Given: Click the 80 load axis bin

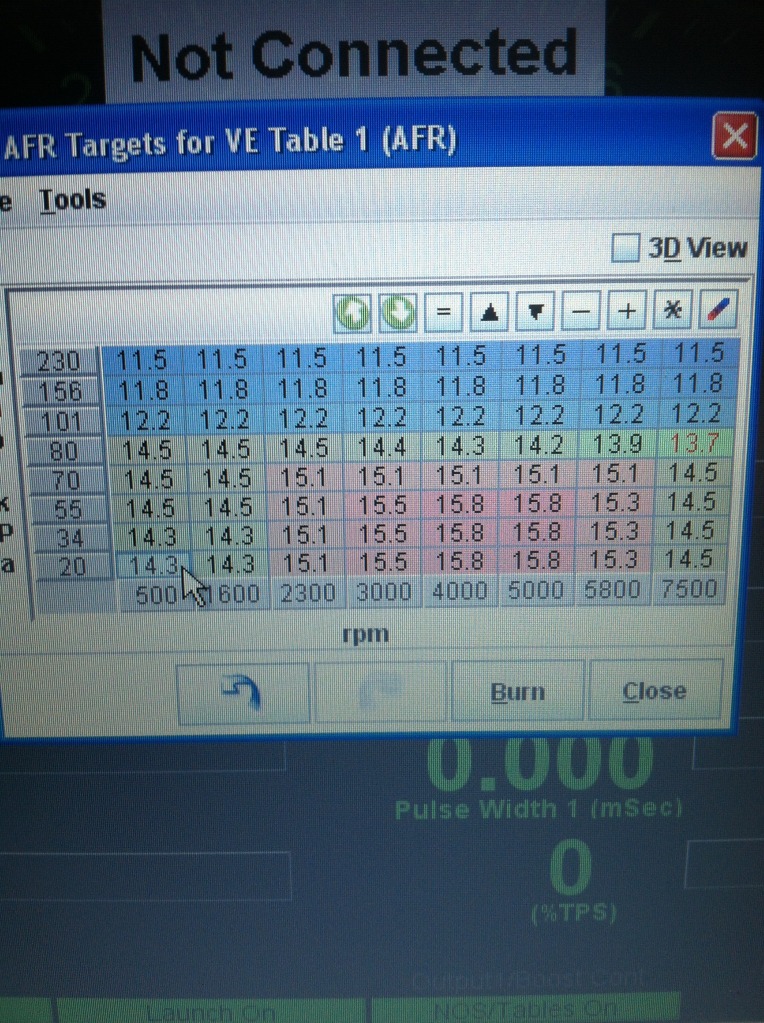Looking at the screenshot, I should 64,451.
